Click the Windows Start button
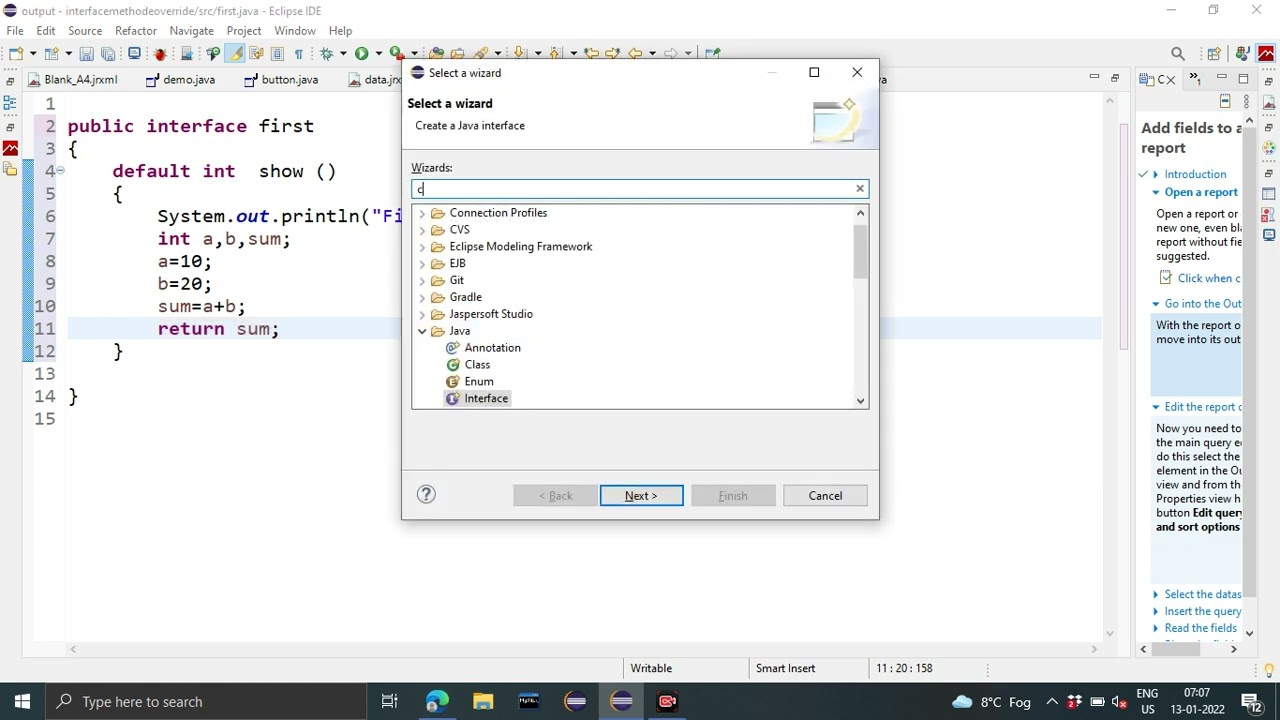The height and width of the screenshot is (720, 1280). pyautogui.click(x=22, y=702)
